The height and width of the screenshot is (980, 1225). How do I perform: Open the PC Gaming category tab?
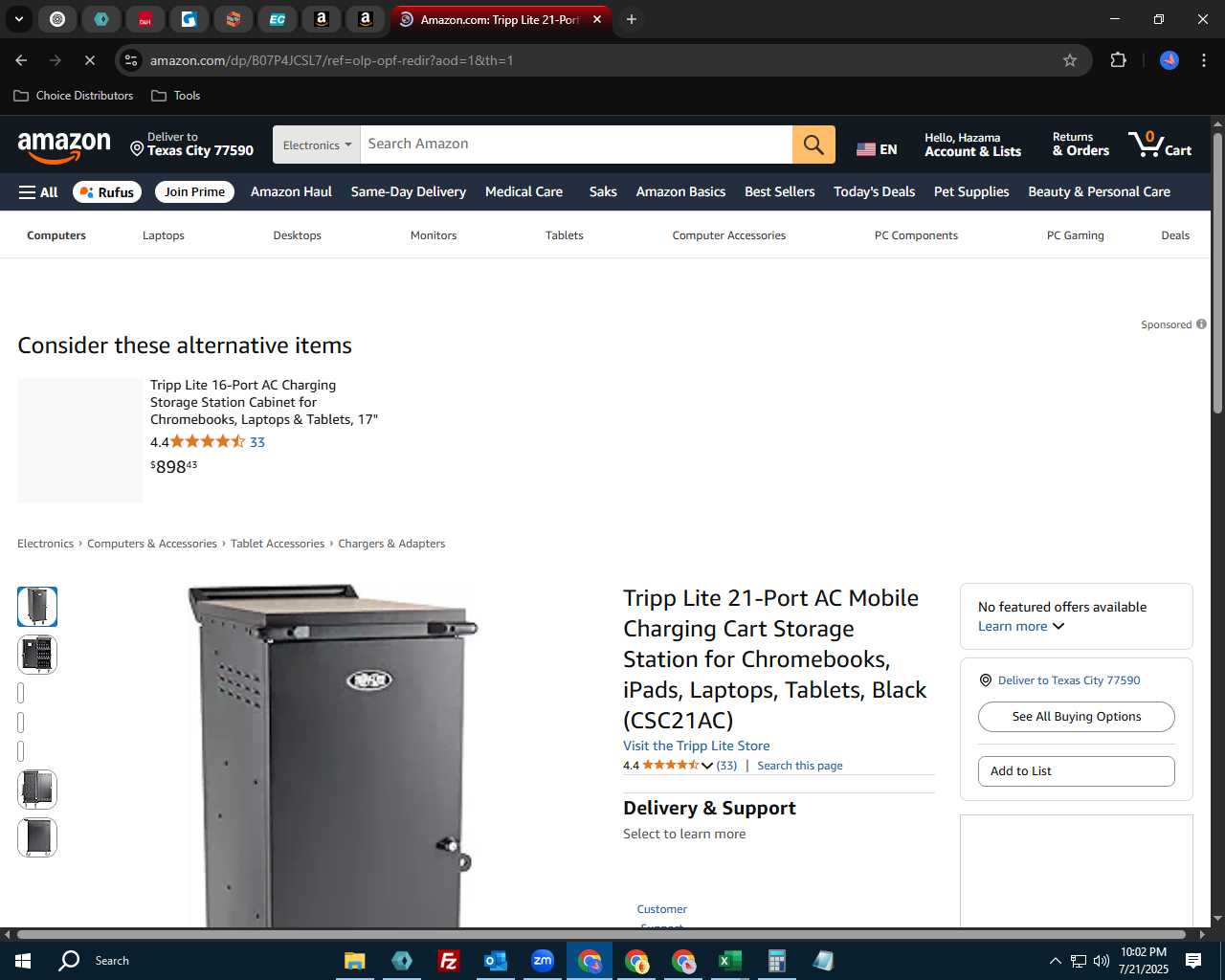[x=1076, y=235]
